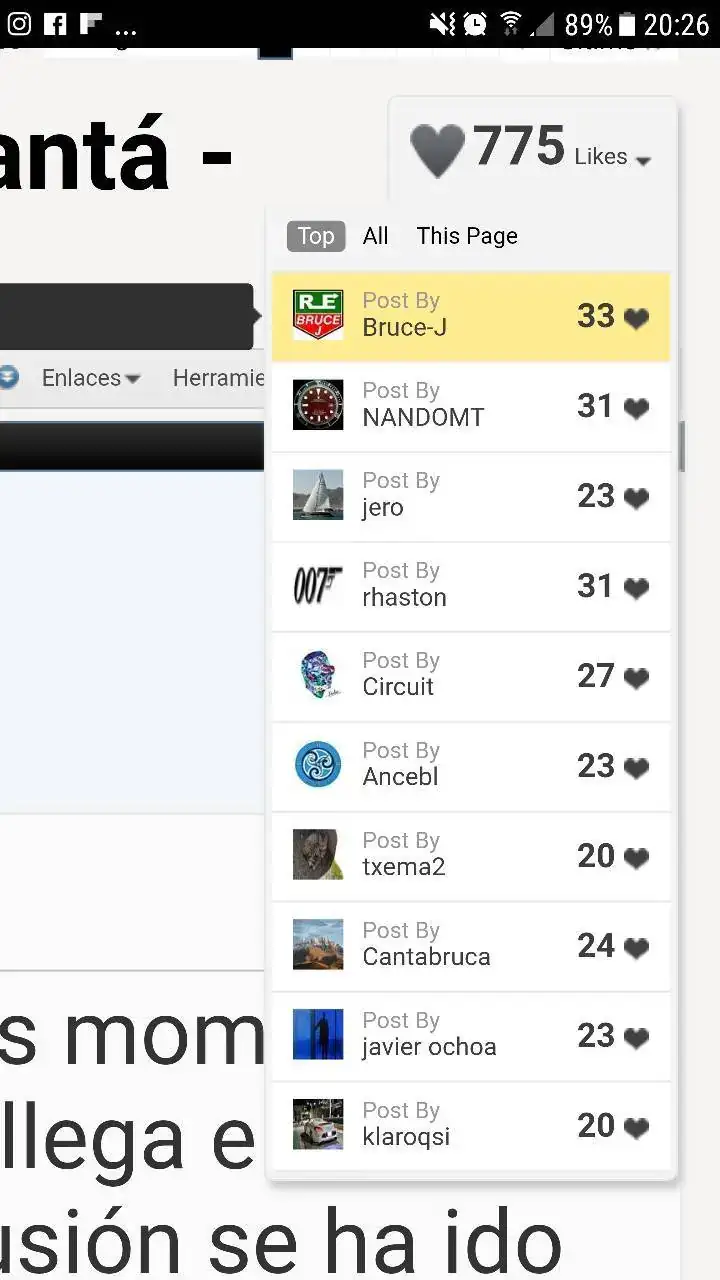Tap the heart beside Cantabruca's 24 likes
Viewport: 720px width, 1280px height.
tap(636, 947)
